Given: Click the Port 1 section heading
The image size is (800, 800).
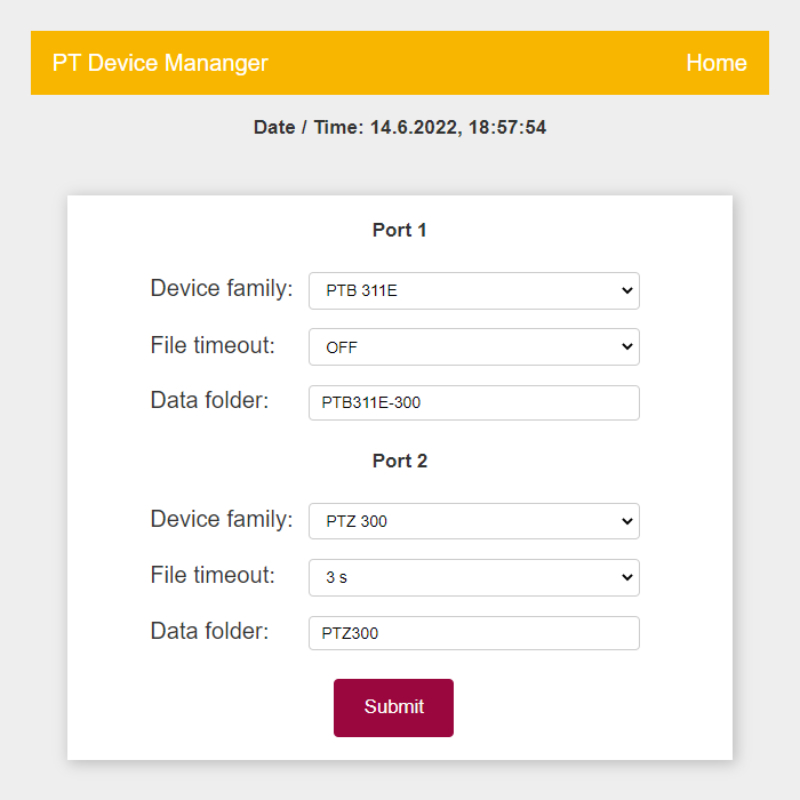Looking at the screenshot, I should coord(400,230).
